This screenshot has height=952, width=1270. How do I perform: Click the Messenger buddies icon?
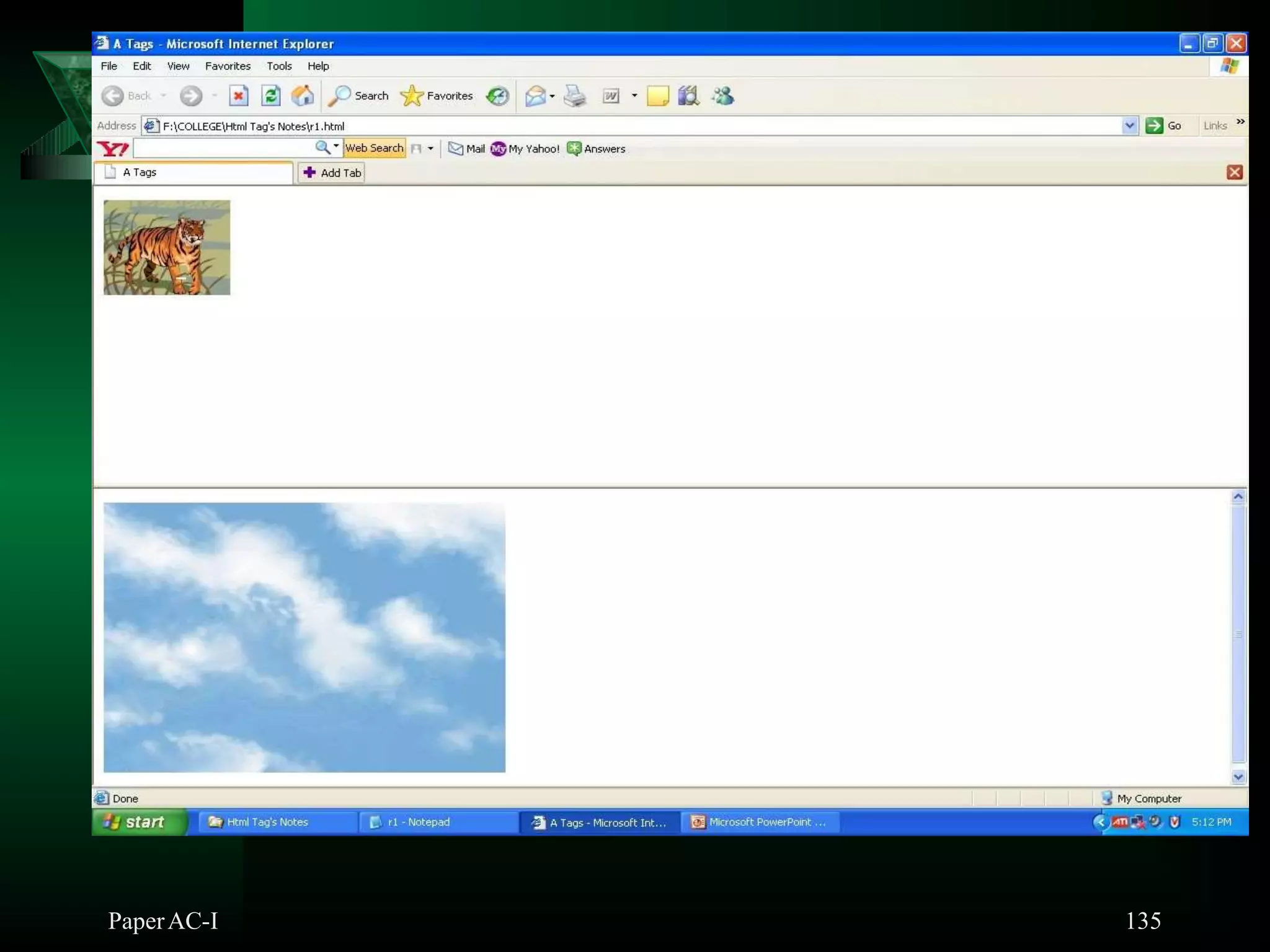point(723,96)
